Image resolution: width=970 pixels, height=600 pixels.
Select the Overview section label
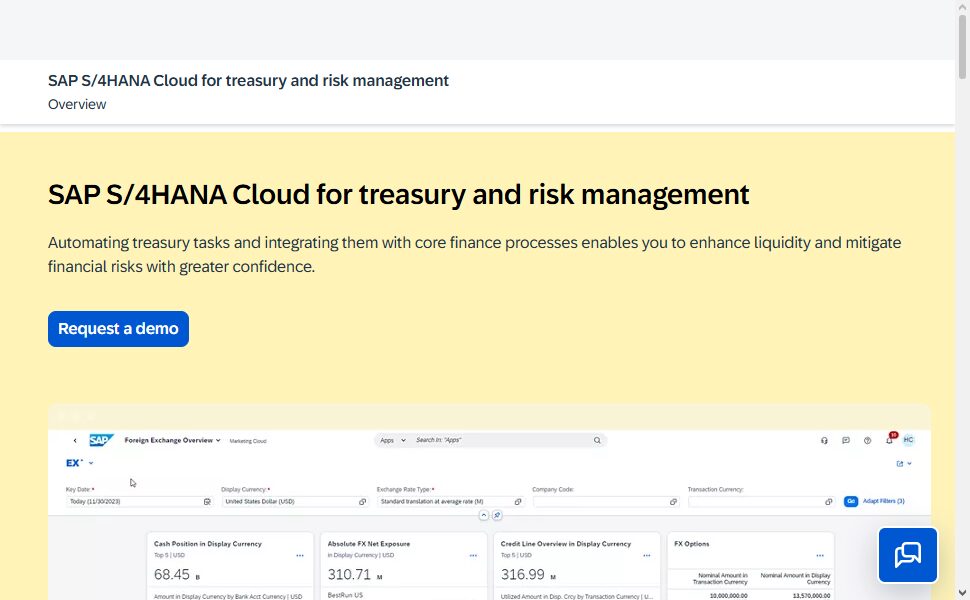(77, 105)
